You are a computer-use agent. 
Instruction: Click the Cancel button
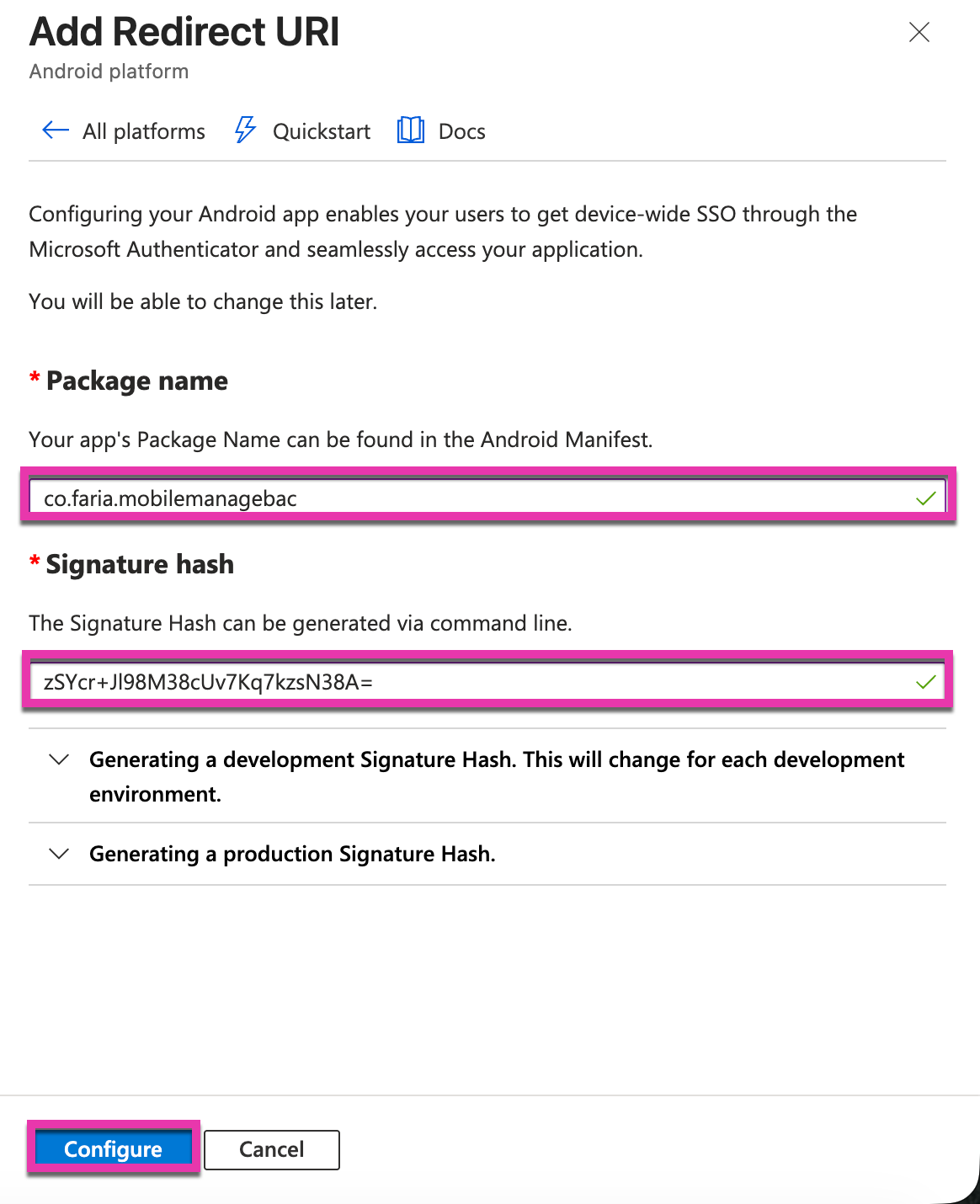pyautogui.click(x=272, y=1149)
